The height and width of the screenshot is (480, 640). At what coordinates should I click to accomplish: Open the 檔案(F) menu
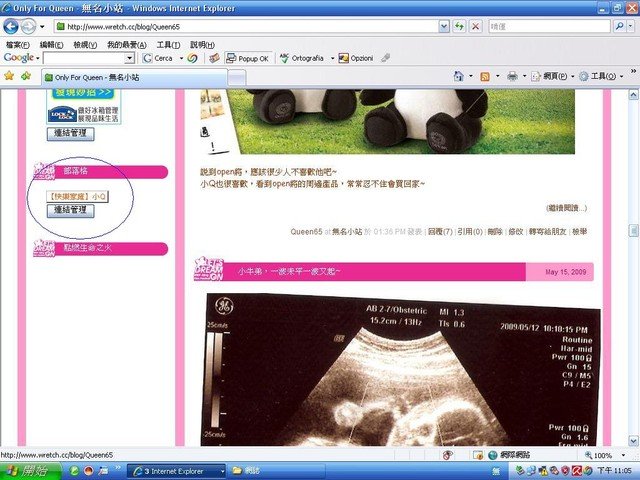coord(17,45)
